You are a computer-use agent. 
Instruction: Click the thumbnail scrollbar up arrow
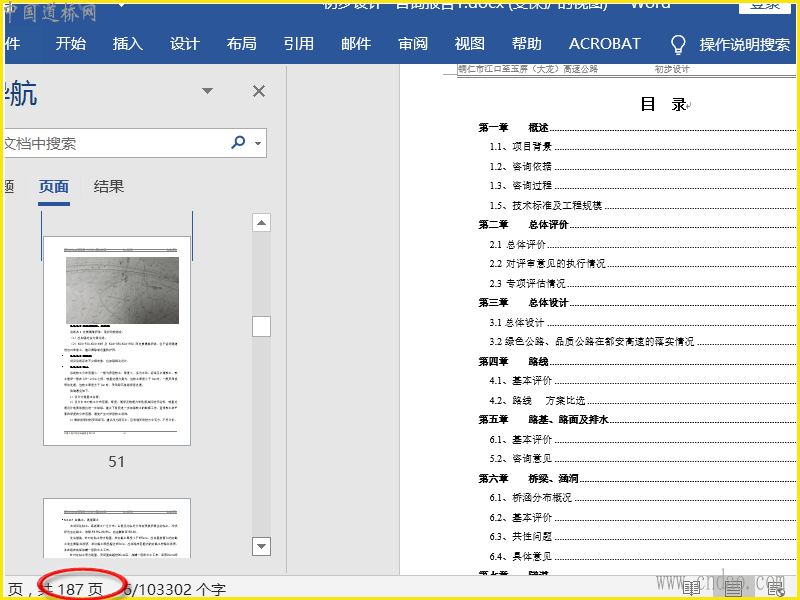coord(261,223)
